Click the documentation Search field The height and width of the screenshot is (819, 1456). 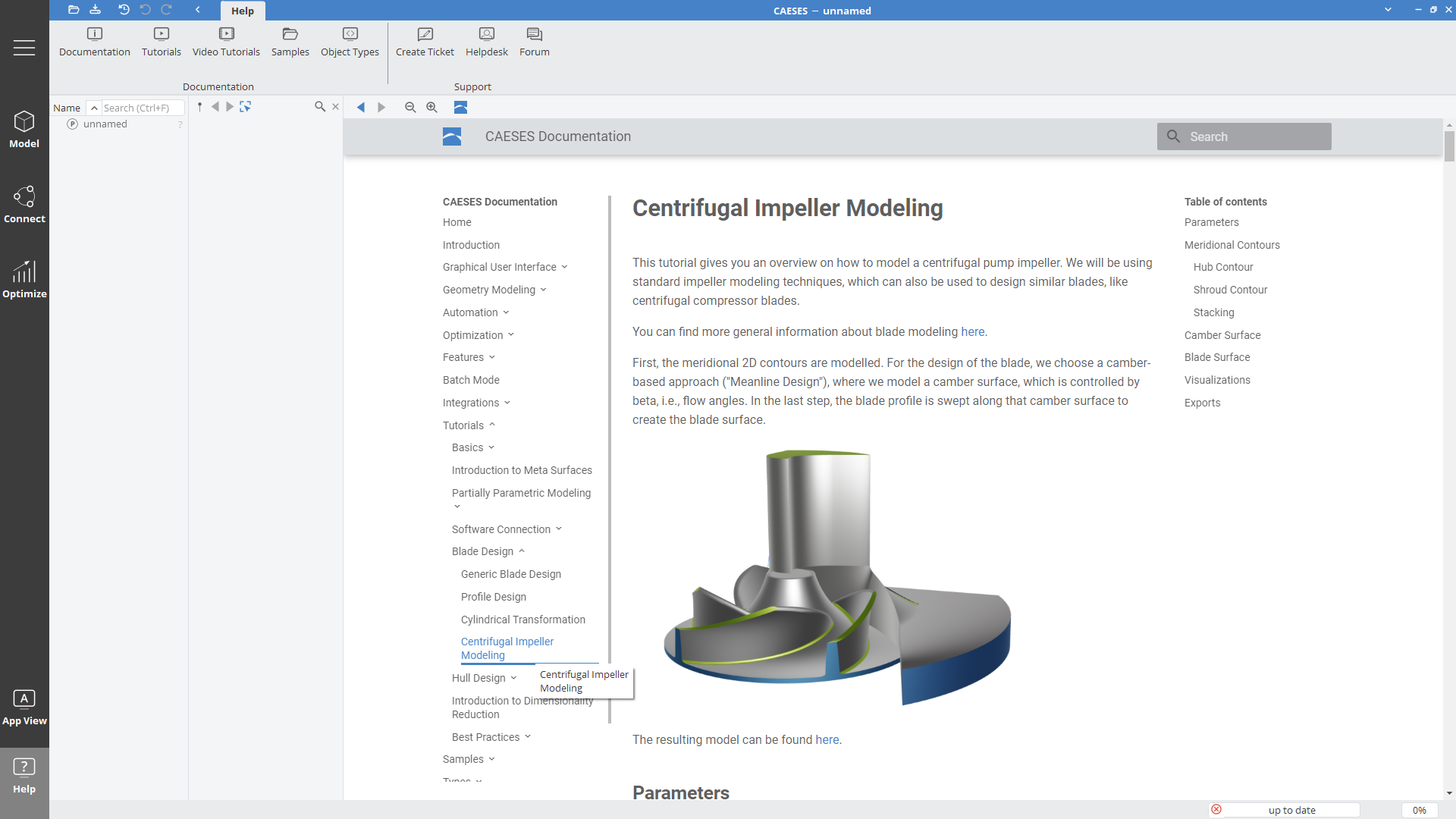coord(1244,136)
